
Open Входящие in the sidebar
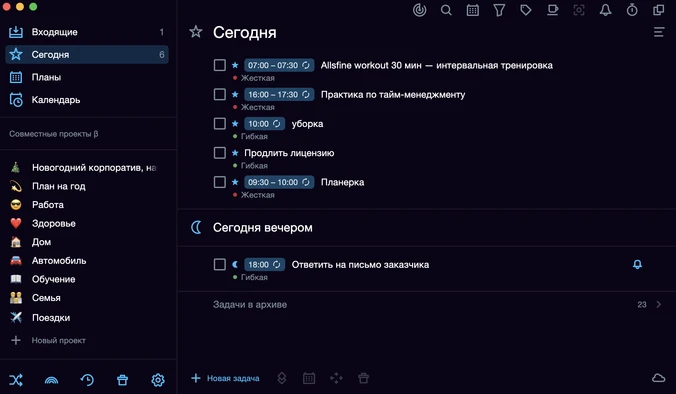(87, 32)
